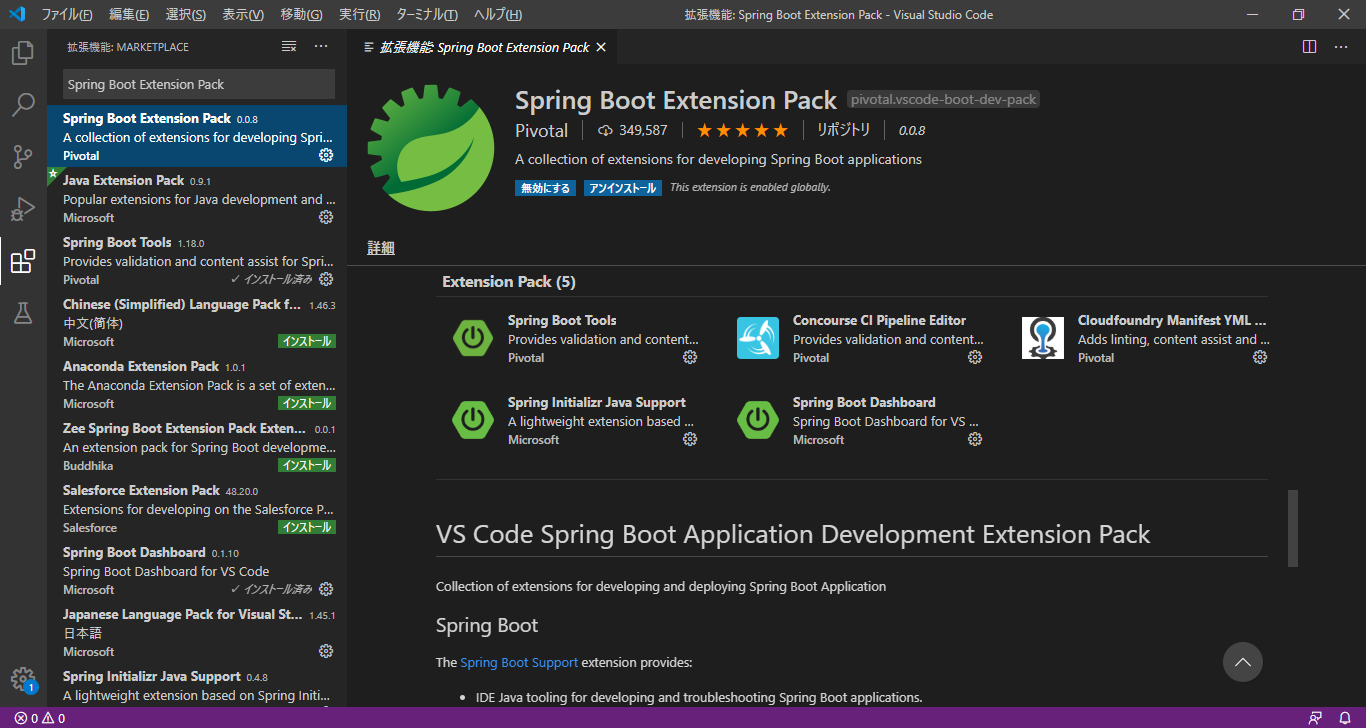Select the Extensions view icon
The width and height of the screenshot is (1366, 728).
[23, 261]
